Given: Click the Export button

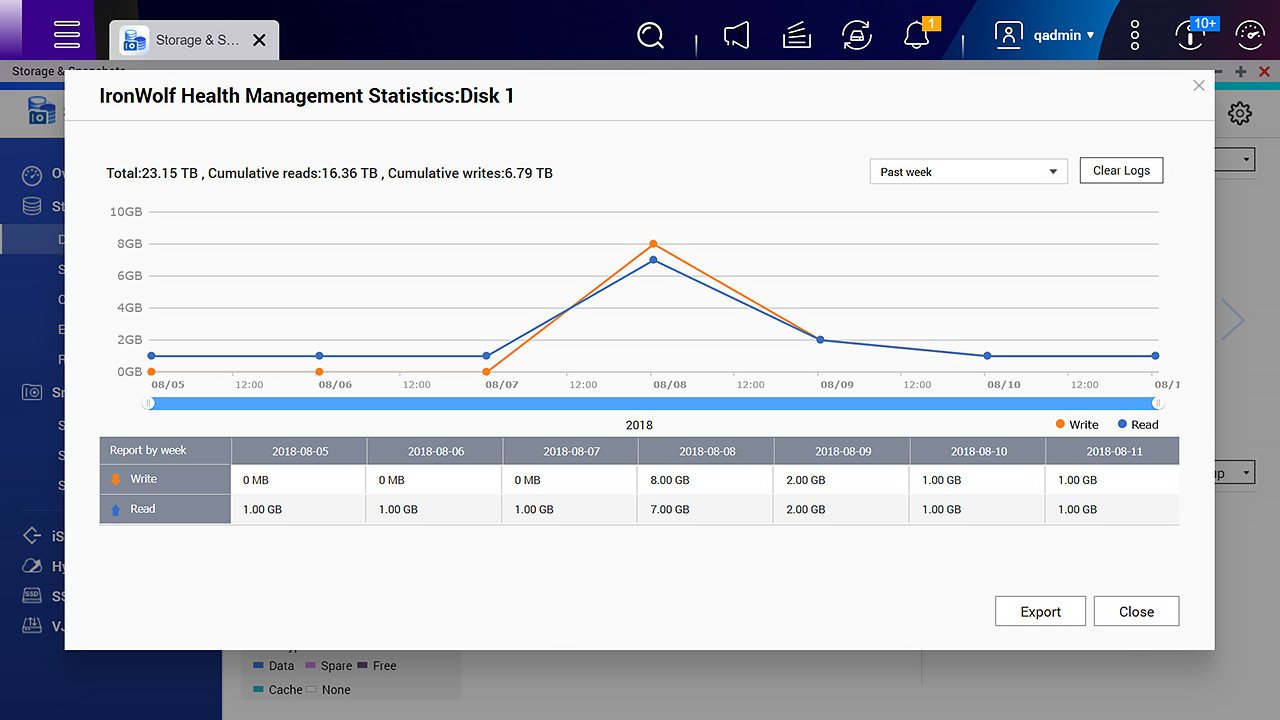Looking at the screenshot, I should [x=1040, y=612].
